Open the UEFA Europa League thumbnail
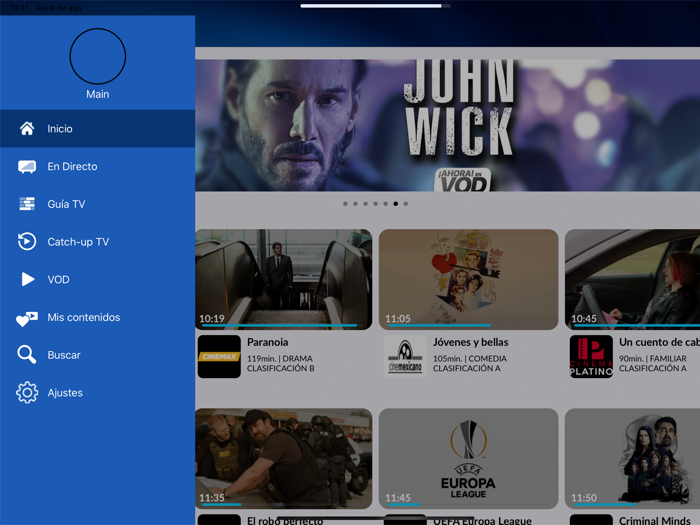The image size is (700, 525). coord(468,458)
